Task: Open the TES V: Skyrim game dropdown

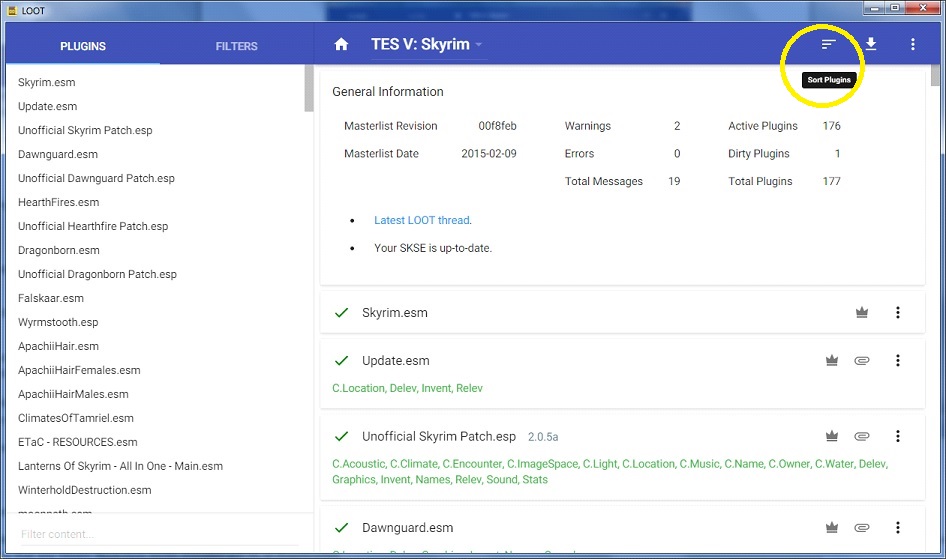Action: [x=427, y=45]
